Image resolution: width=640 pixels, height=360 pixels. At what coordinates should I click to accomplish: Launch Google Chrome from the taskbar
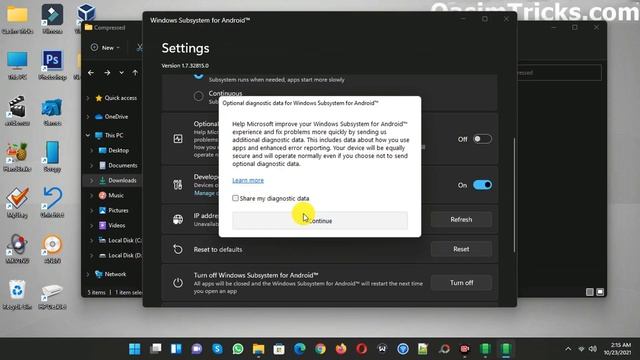(x=320, y=349)
